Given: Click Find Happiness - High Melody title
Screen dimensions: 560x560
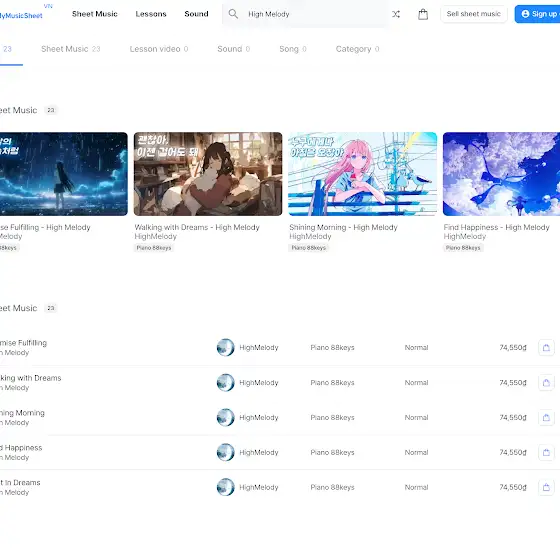Looking at the screenshot, I should click(x=496, y=227).
